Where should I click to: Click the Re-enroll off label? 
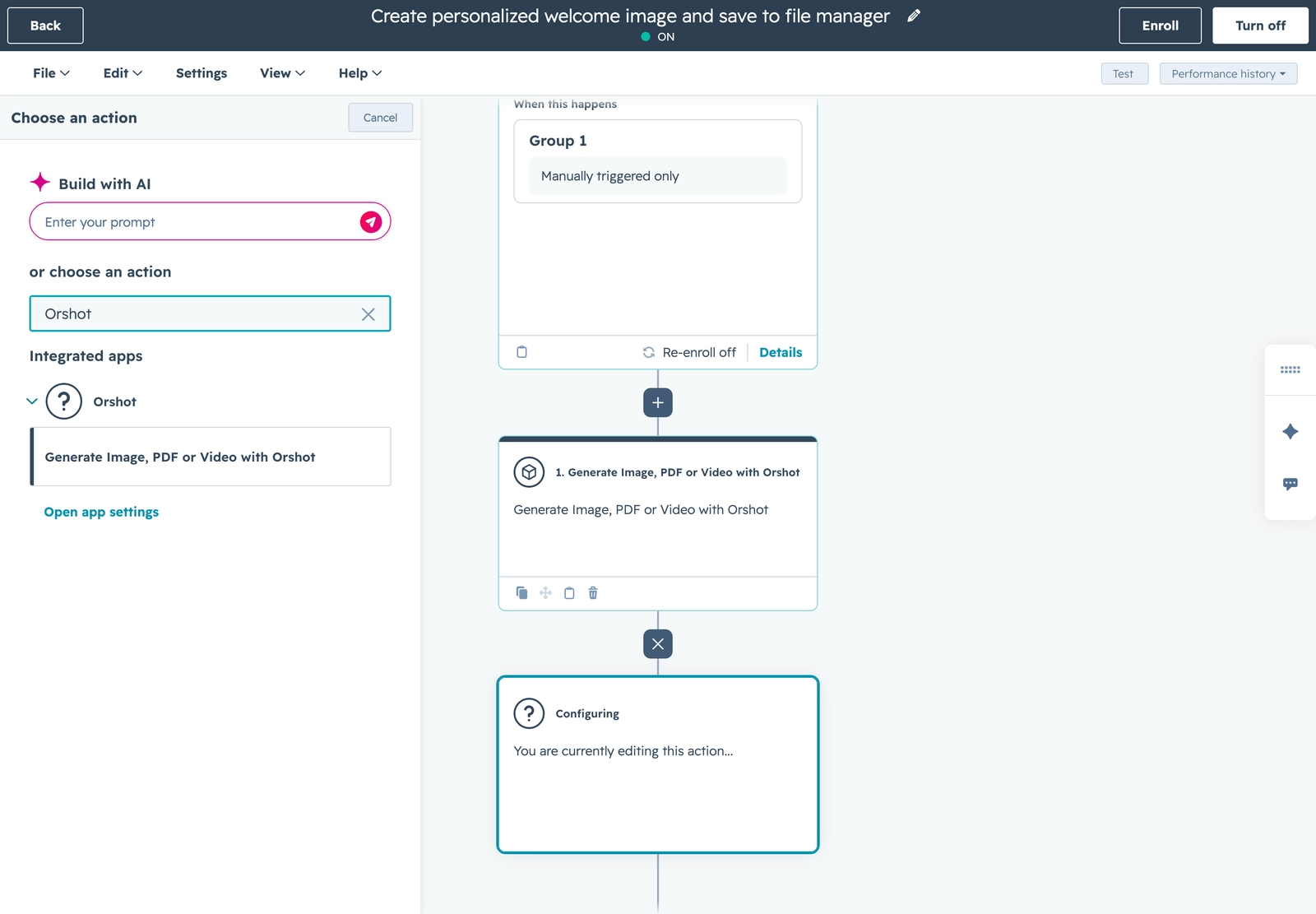tap(699, 352)
